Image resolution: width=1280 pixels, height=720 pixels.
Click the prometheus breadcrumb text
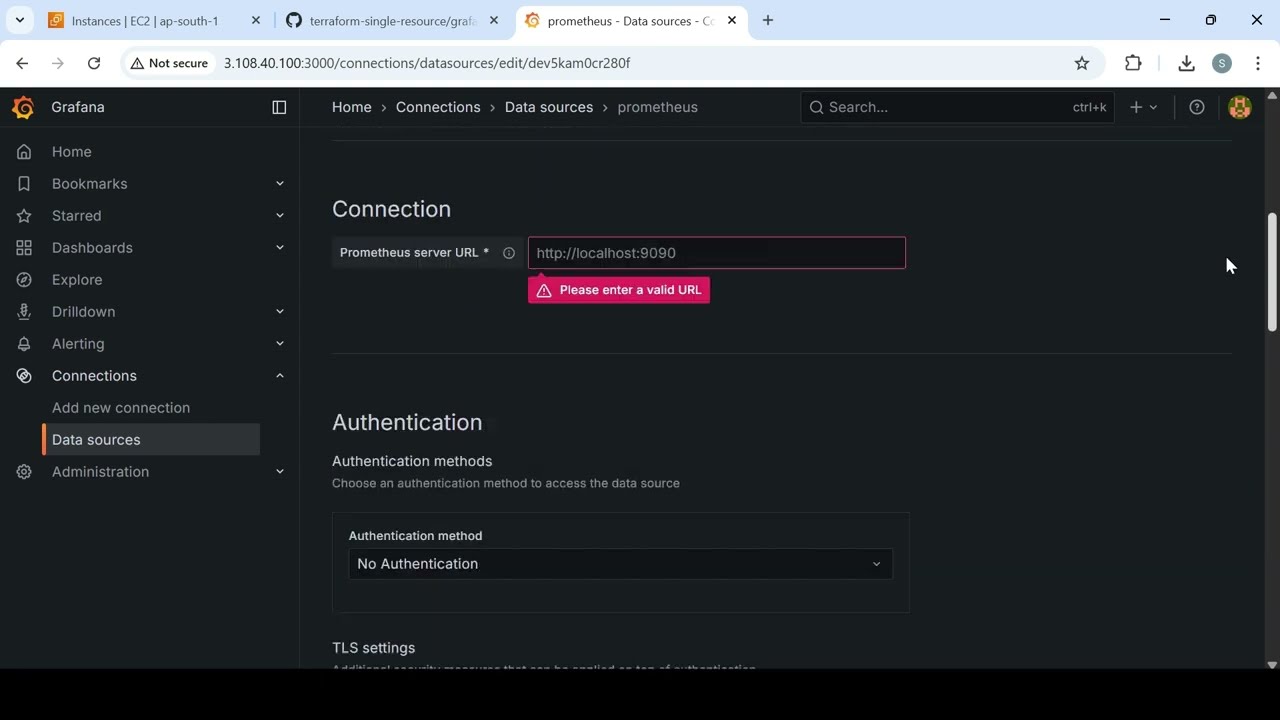pyautogui.click(x=658, y=107)
